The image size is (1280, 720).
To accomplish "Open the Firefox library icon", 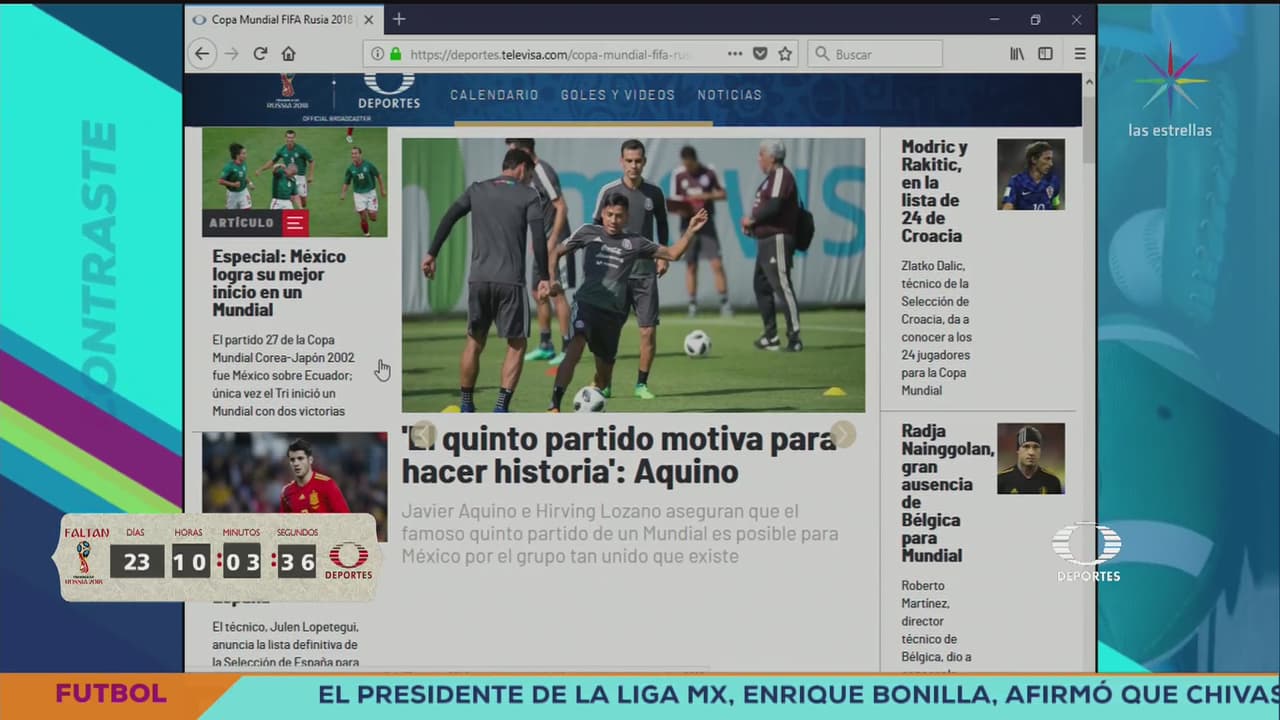I will click(x=1017, y=54).
